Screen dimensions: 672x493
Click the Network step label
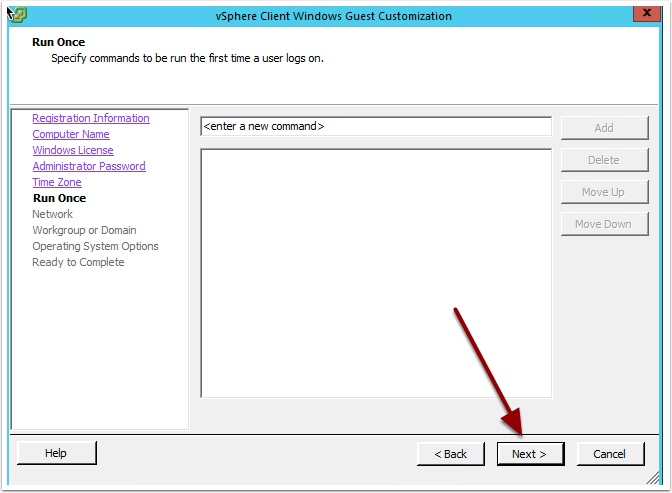pyautogui.click(x=52, y=214)
